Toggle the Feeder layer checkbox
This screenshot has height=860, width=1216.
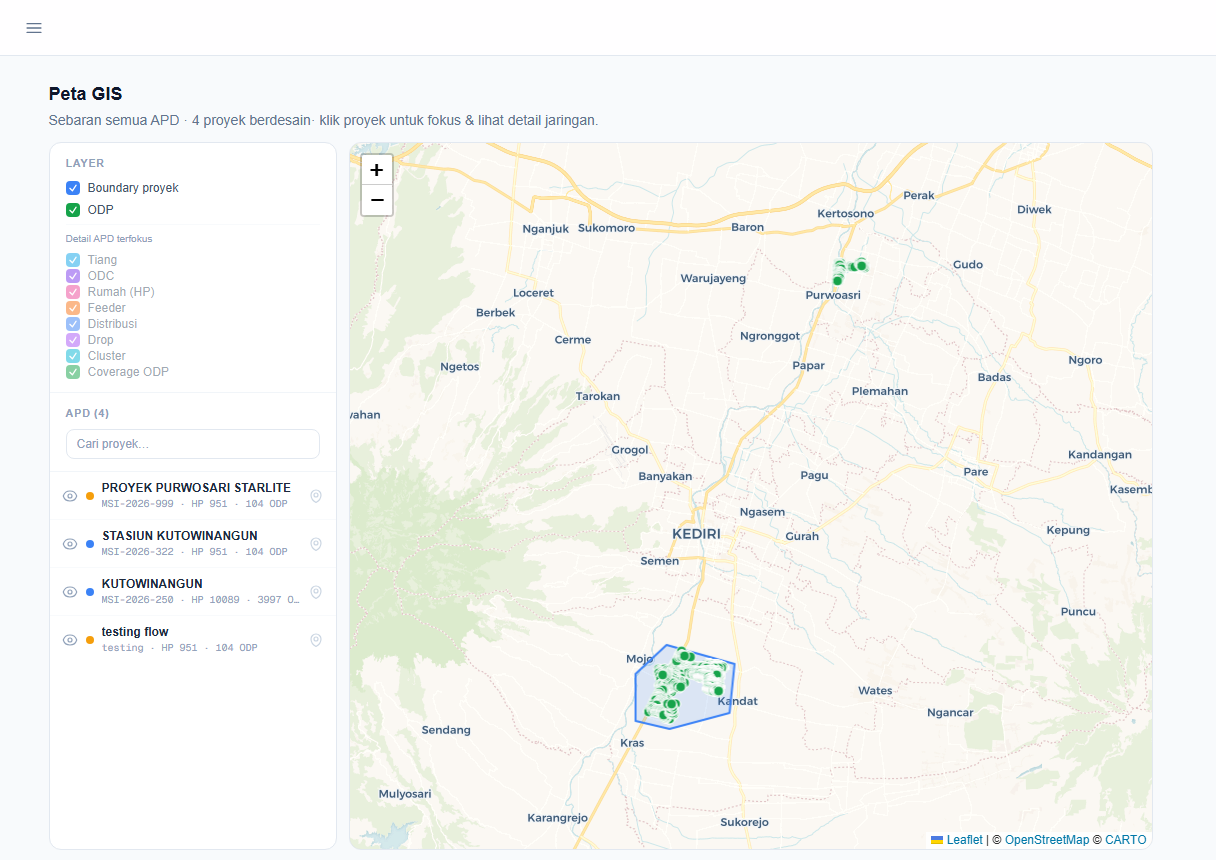click(73, 308)
